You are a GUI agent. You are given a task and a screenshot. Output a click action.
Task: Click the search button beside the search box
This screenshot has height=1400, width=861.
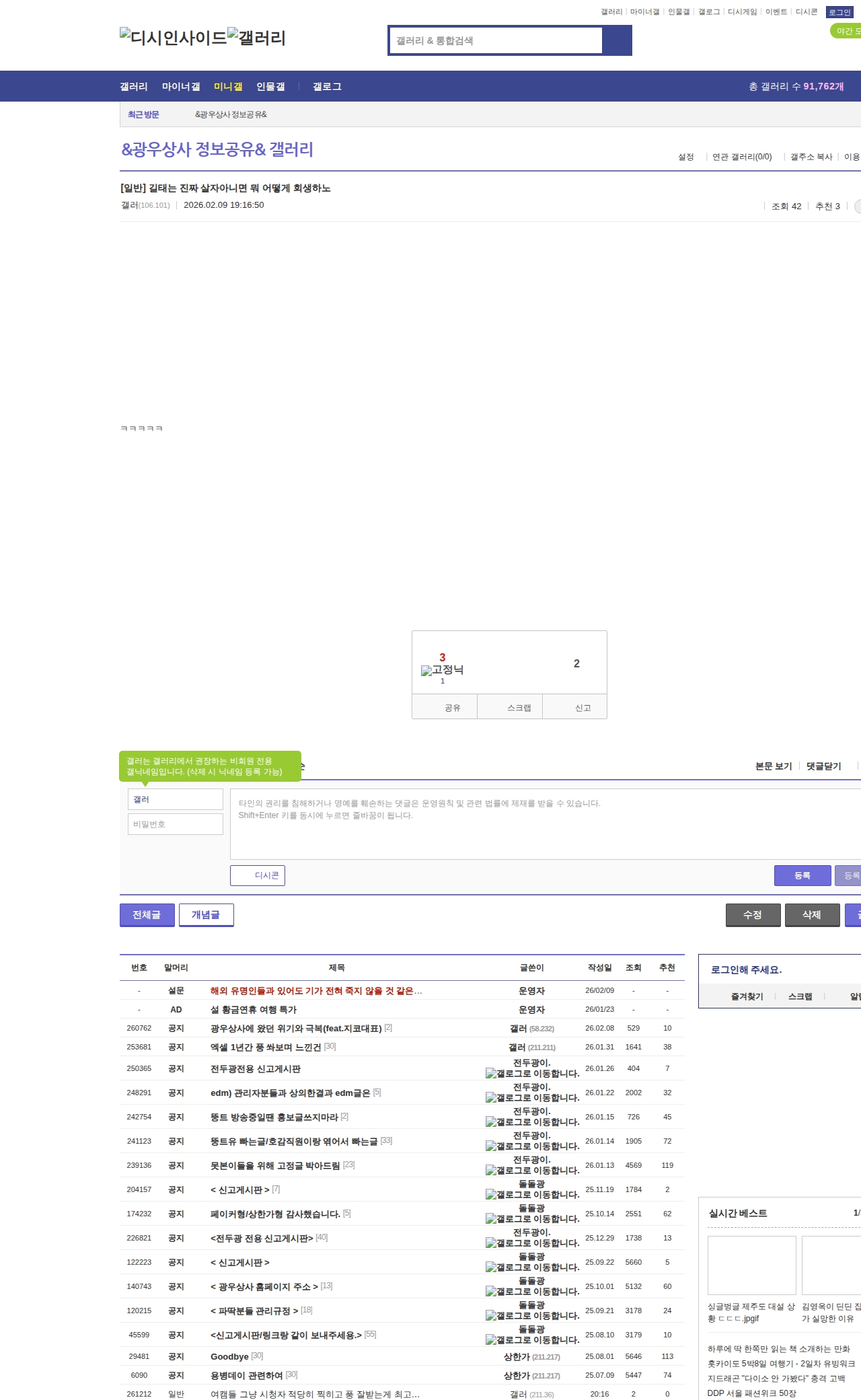617,40
